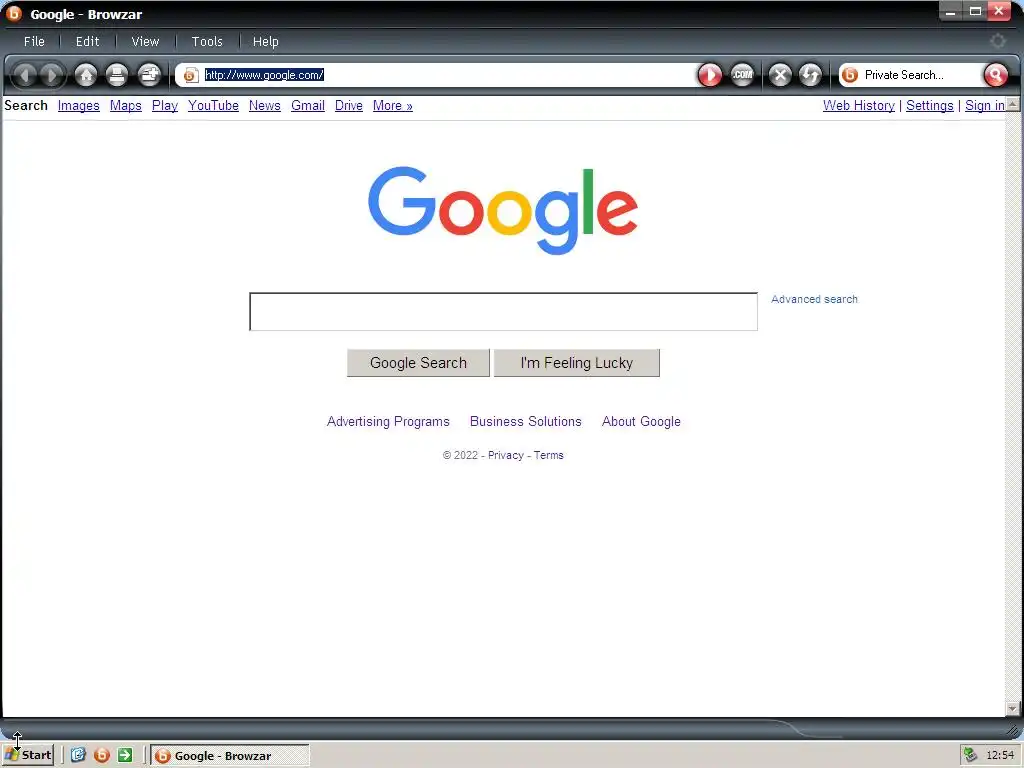Open the Help menu
1024x768 pixels.
coord(266,41)
